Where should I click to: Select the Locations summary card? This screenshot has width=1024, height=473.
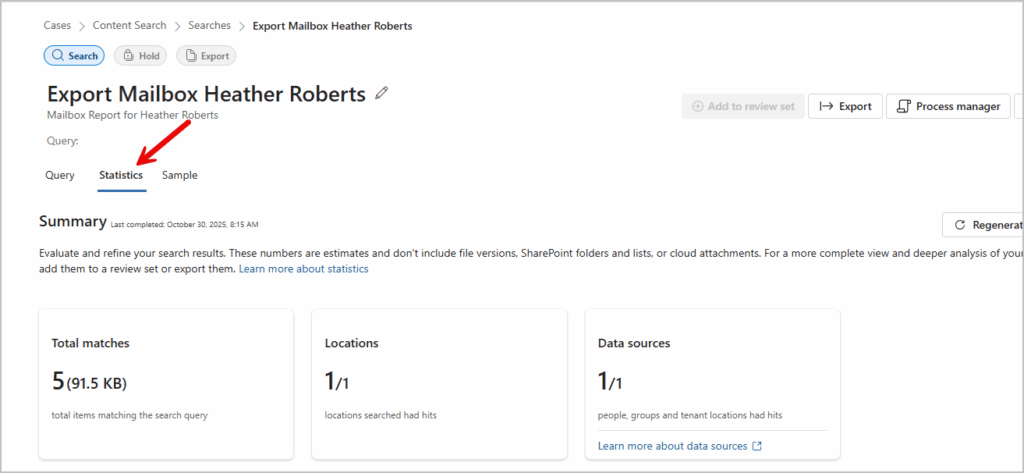439,384
